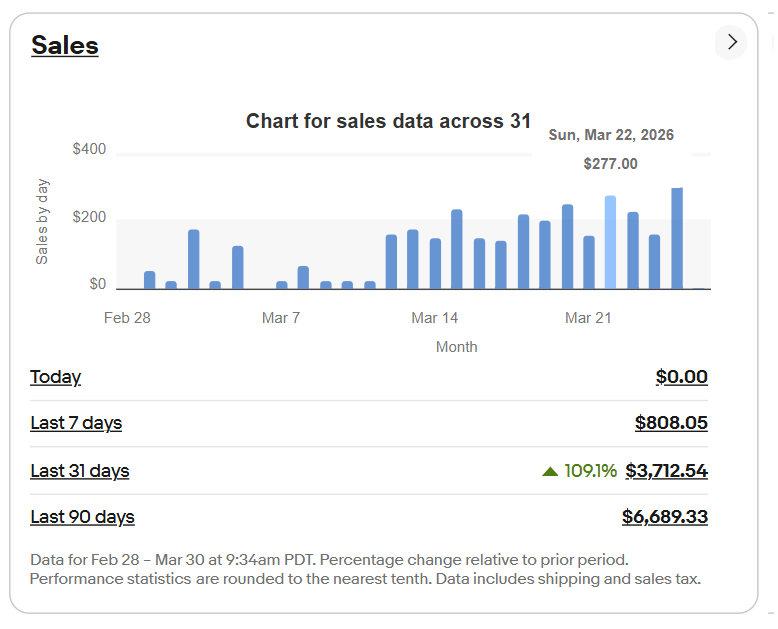Click the bar above the Mar 7 label
Image resolution: width=778 pixels, height=629 pixels.
point(282,285)
